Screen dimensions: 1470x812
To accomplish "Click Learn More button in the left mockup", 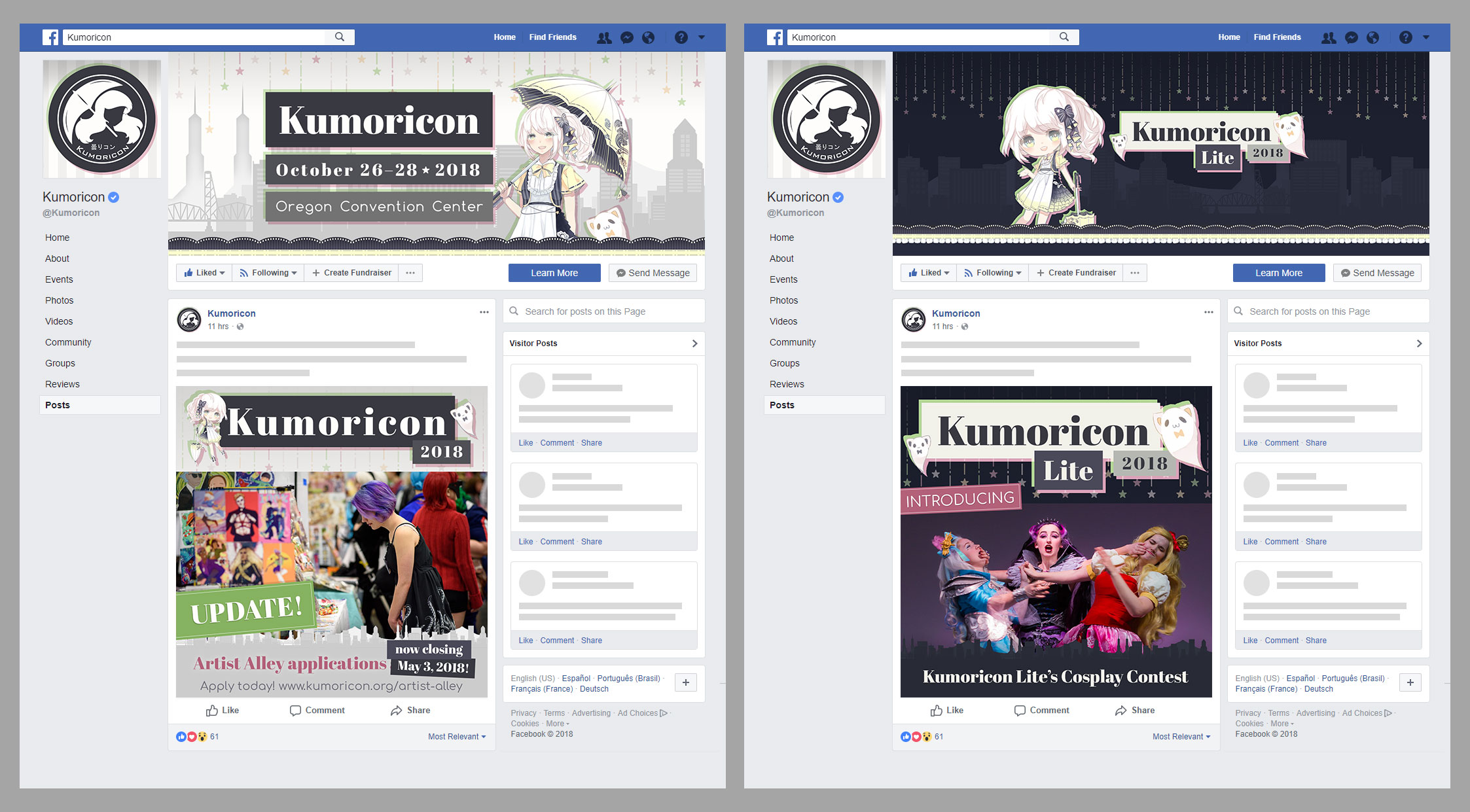I will pos(554,273).
